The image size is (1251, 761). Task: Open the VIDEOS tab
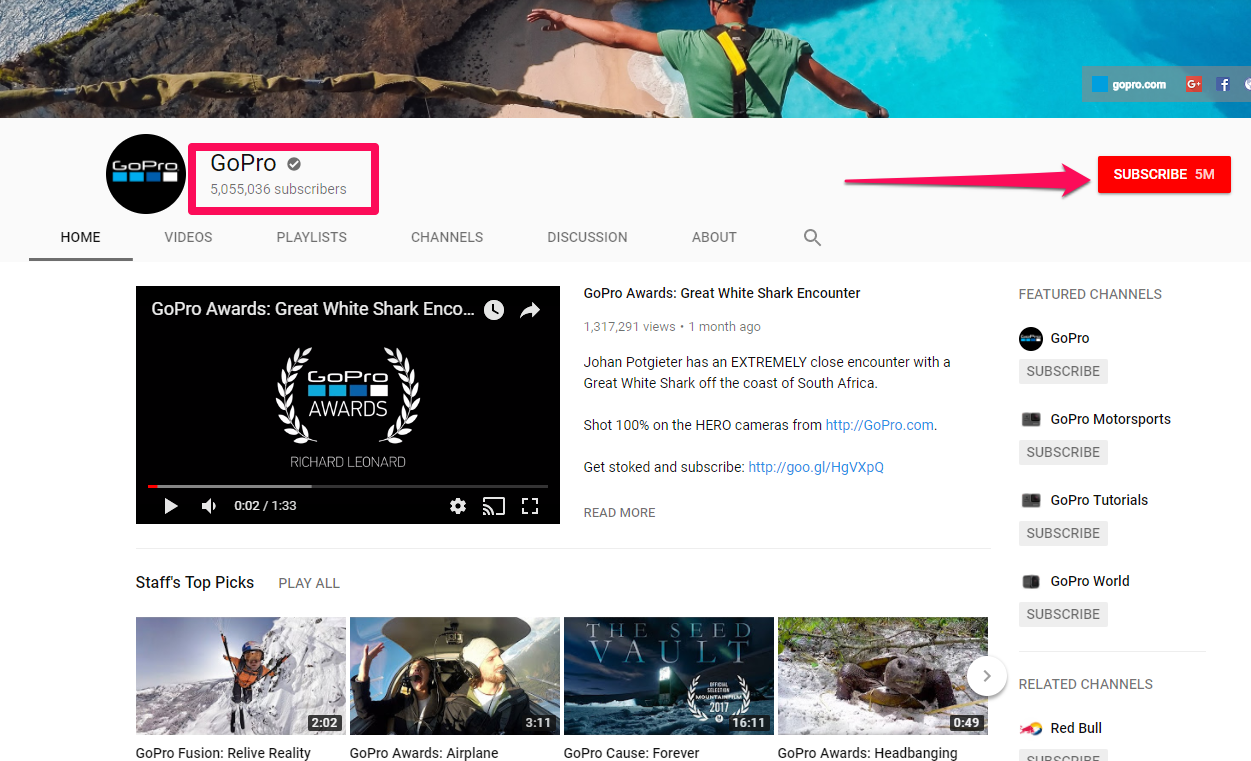tap(189, 237)
